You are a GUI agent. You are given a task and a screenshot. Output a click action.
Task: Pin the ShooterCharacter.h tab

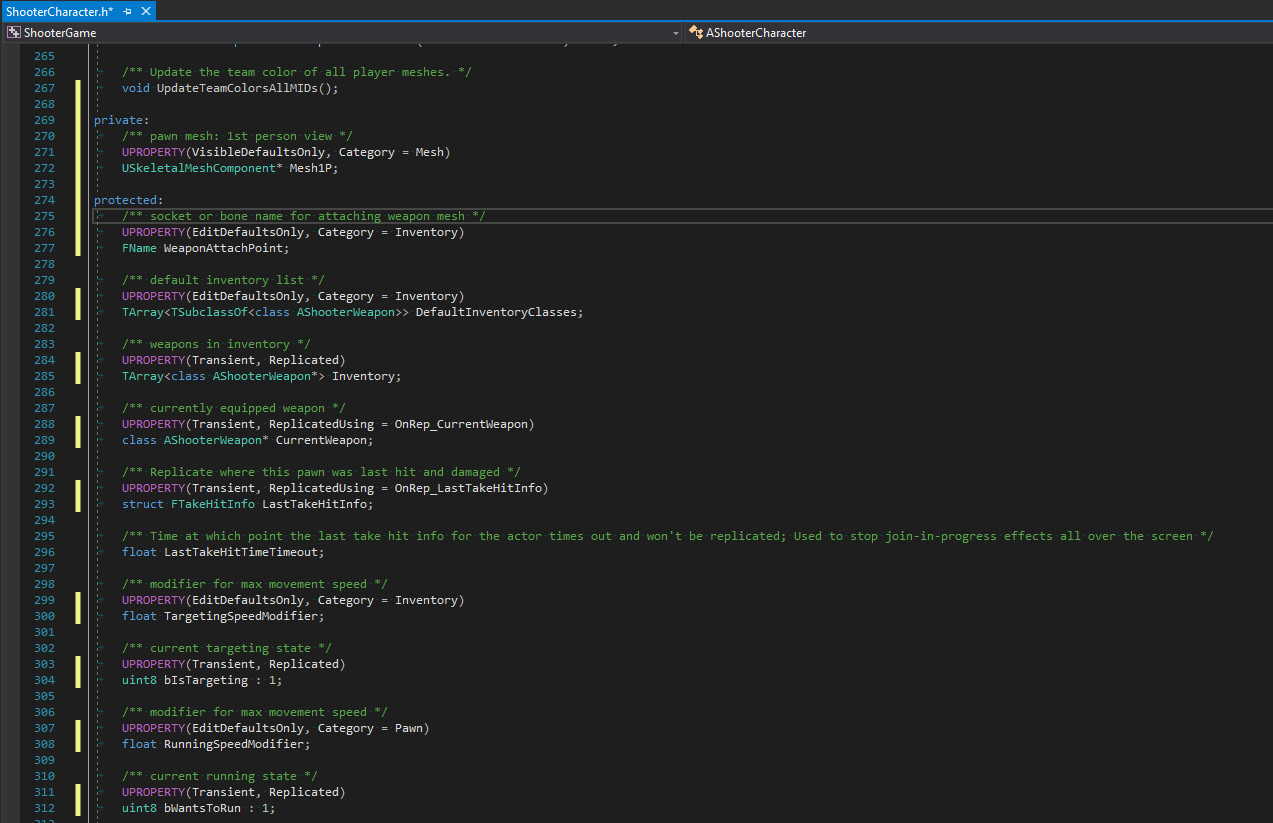[x=128, y=10]
